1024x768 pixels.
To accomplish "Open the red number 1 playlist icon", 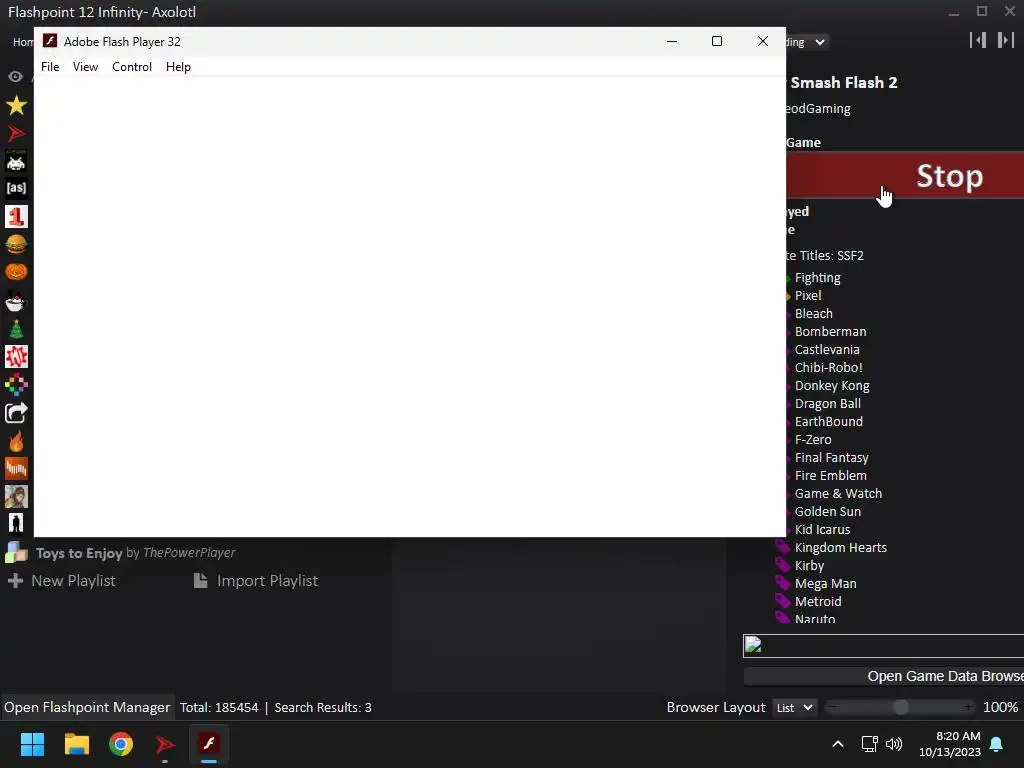I will click(x=16, y=217).
